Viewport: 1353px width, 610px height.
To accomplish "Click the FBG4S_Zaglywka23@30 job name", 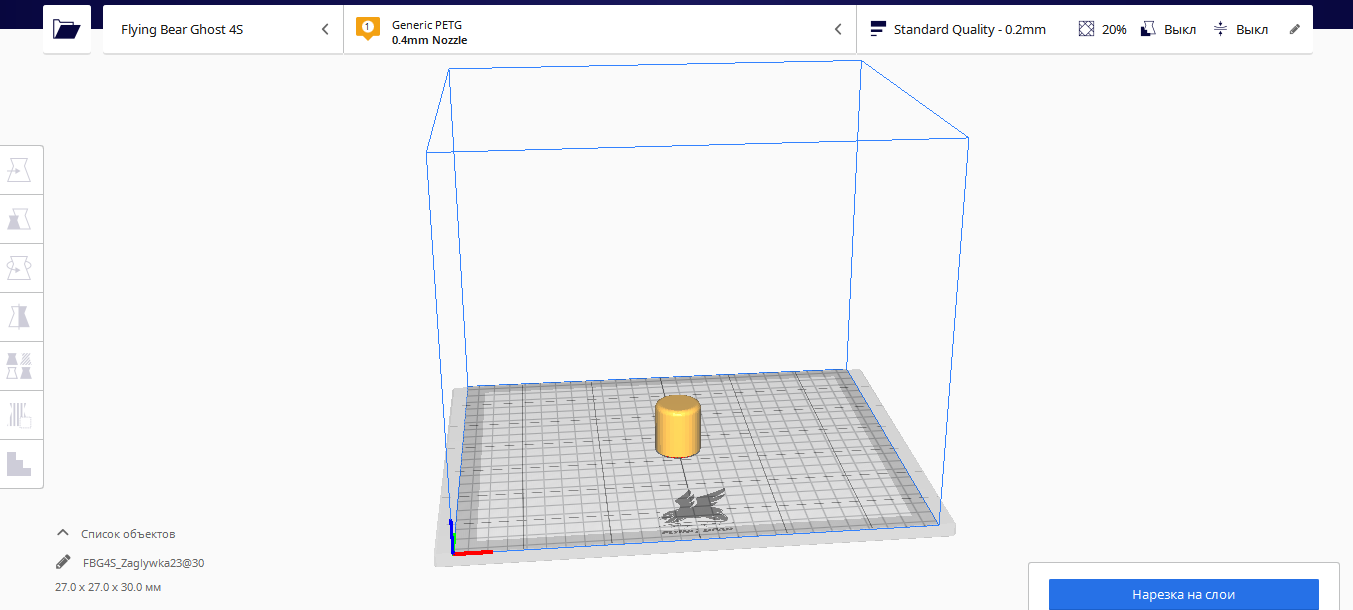I will coord(144,563).
